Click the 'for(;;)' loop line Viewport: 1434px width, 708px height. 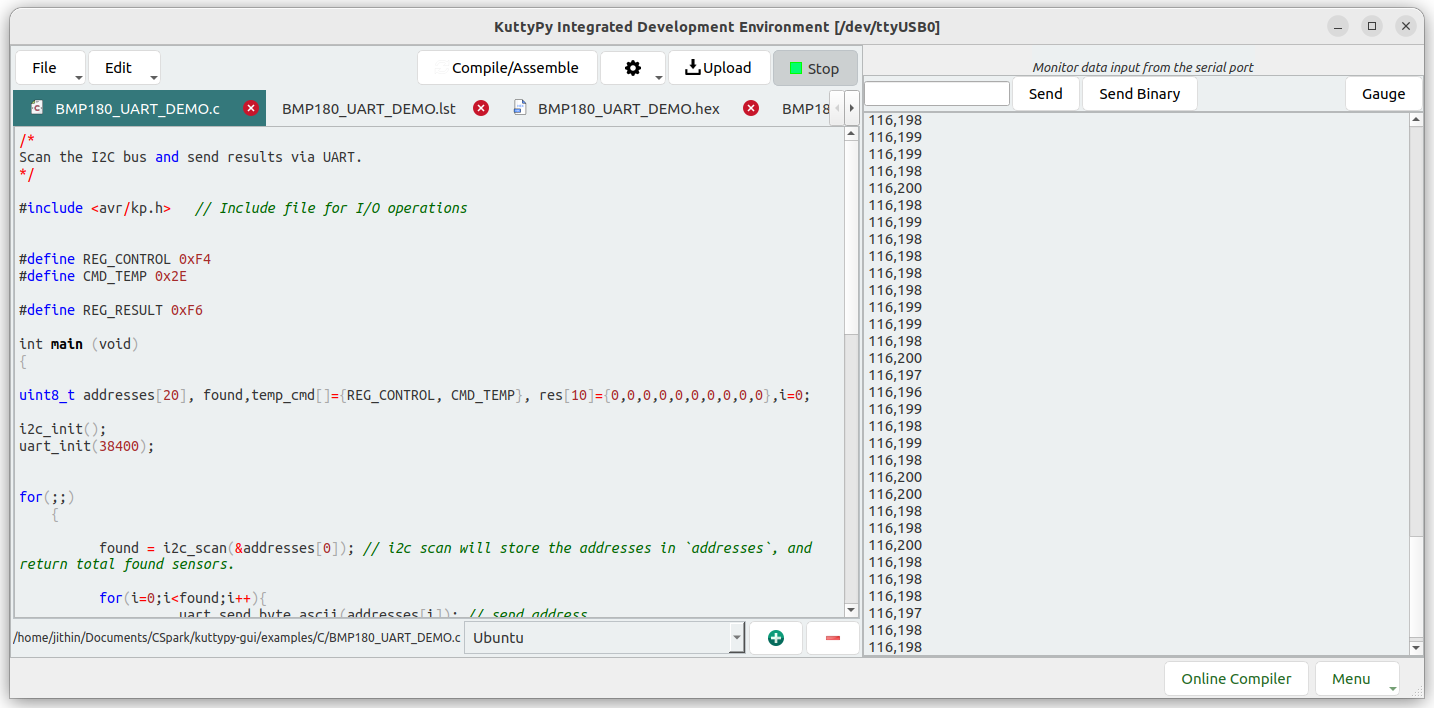pos(47,497)
